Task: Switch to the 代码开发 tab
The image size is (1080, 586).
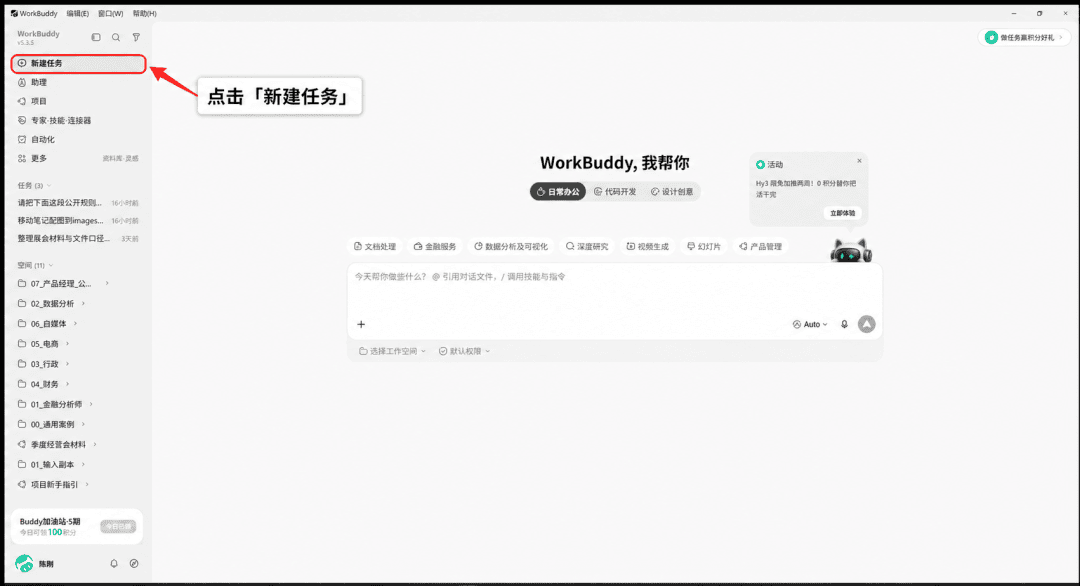Action: [615, 191]
